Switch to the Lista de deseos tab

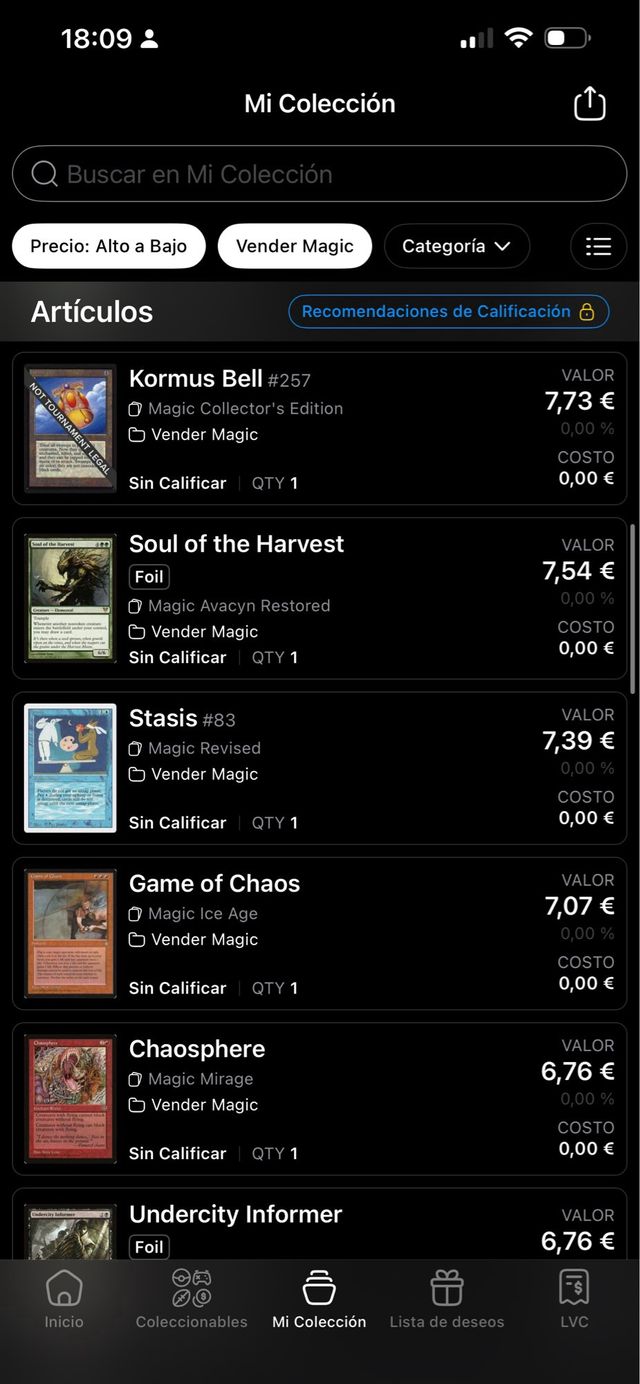coord(446,1288)
